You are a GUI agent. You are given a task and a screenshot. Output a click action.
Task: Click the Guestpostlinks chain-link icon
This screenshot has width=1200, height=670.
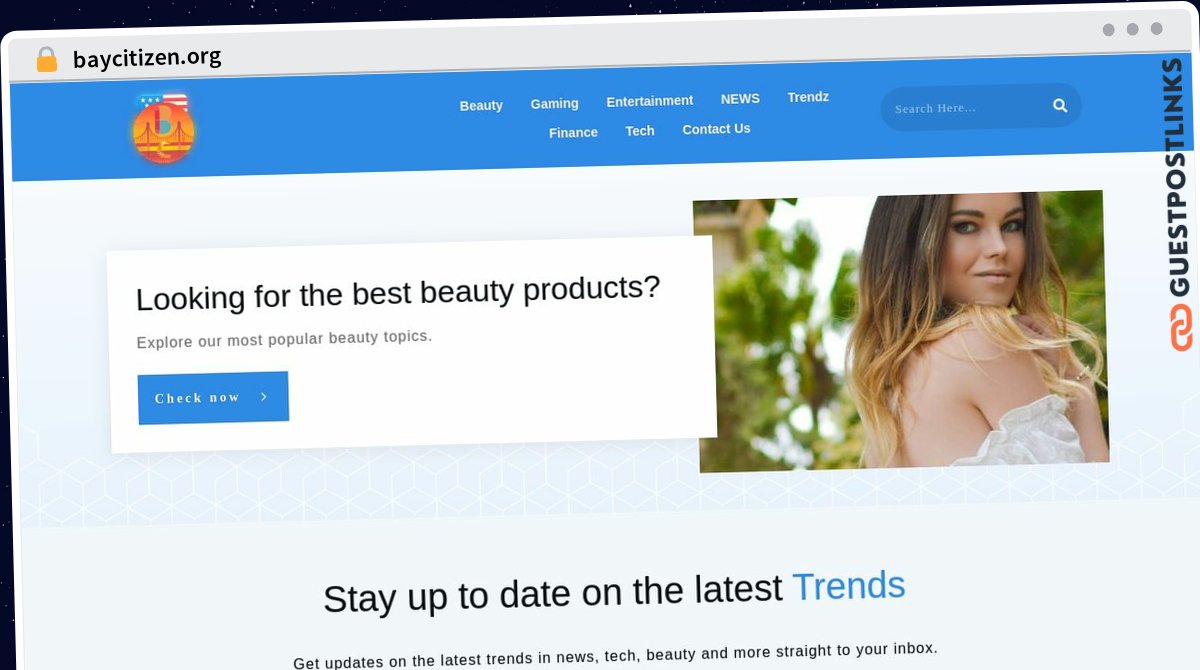pyautogui.click(x=1181, y=327)
